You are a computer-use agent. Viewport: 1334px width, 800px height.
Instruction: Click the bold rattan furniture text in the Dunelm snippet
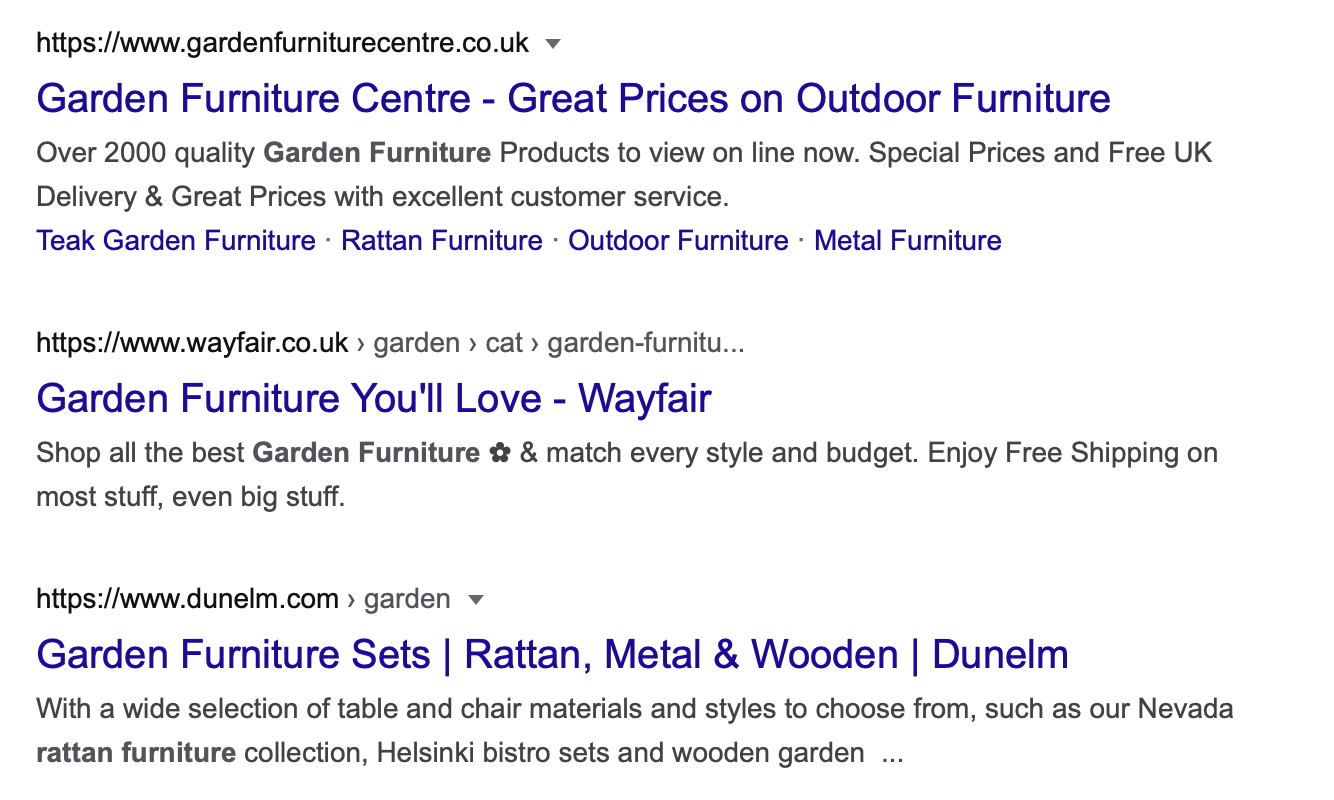point(136,753)
